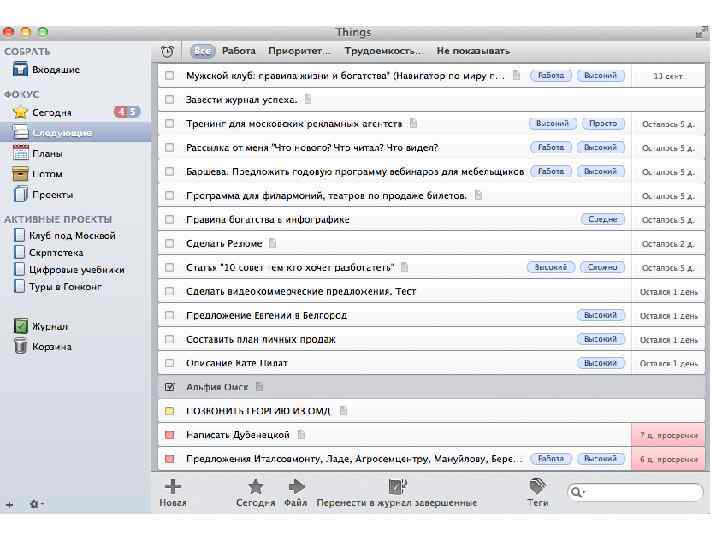The height and width of the screenshot is (540, 720).
Task: Toggle fullscreen arrows in title bar
Action: point(702,33)
